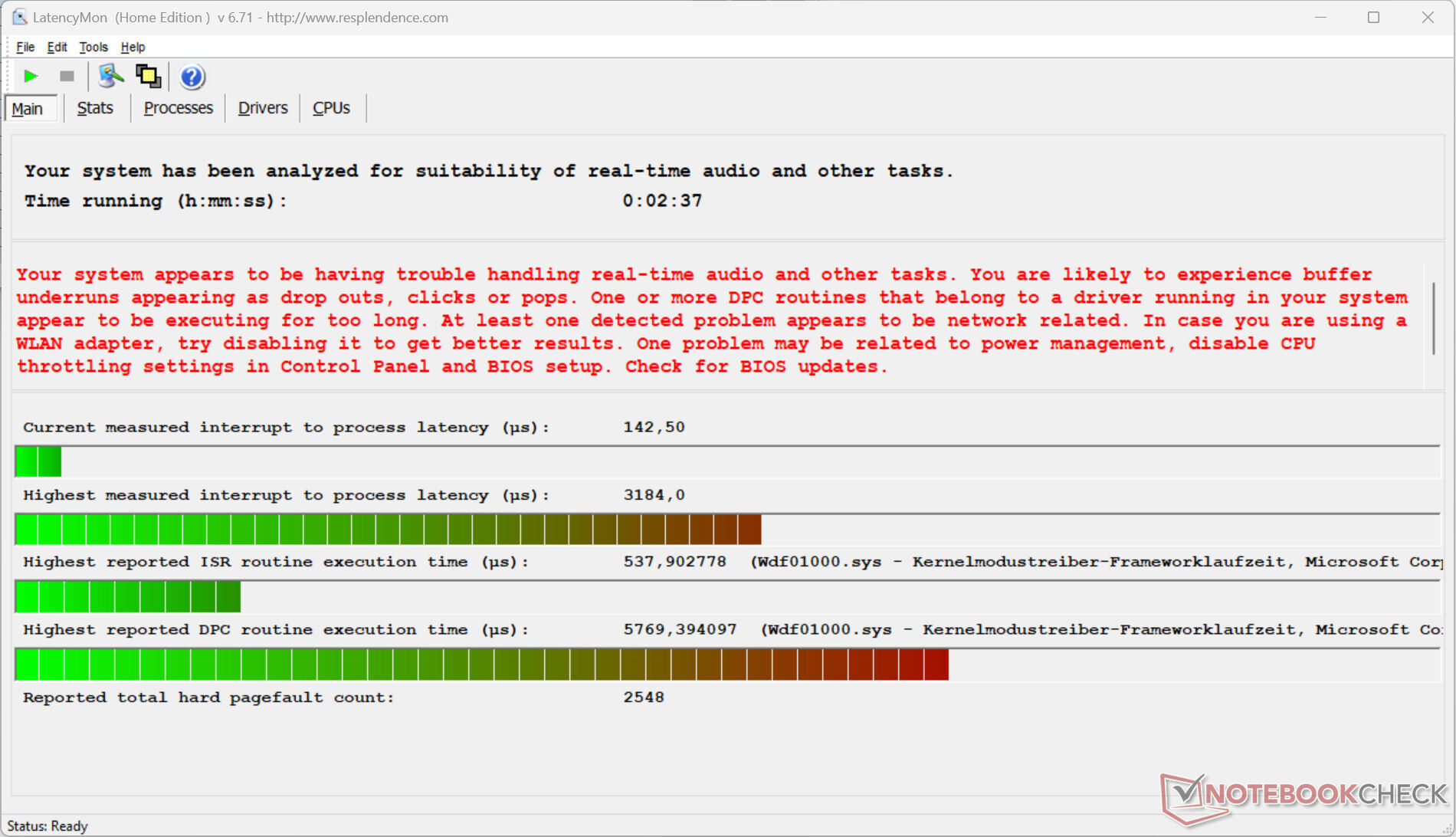Click the time running value 0:02:37

point(662,201)
